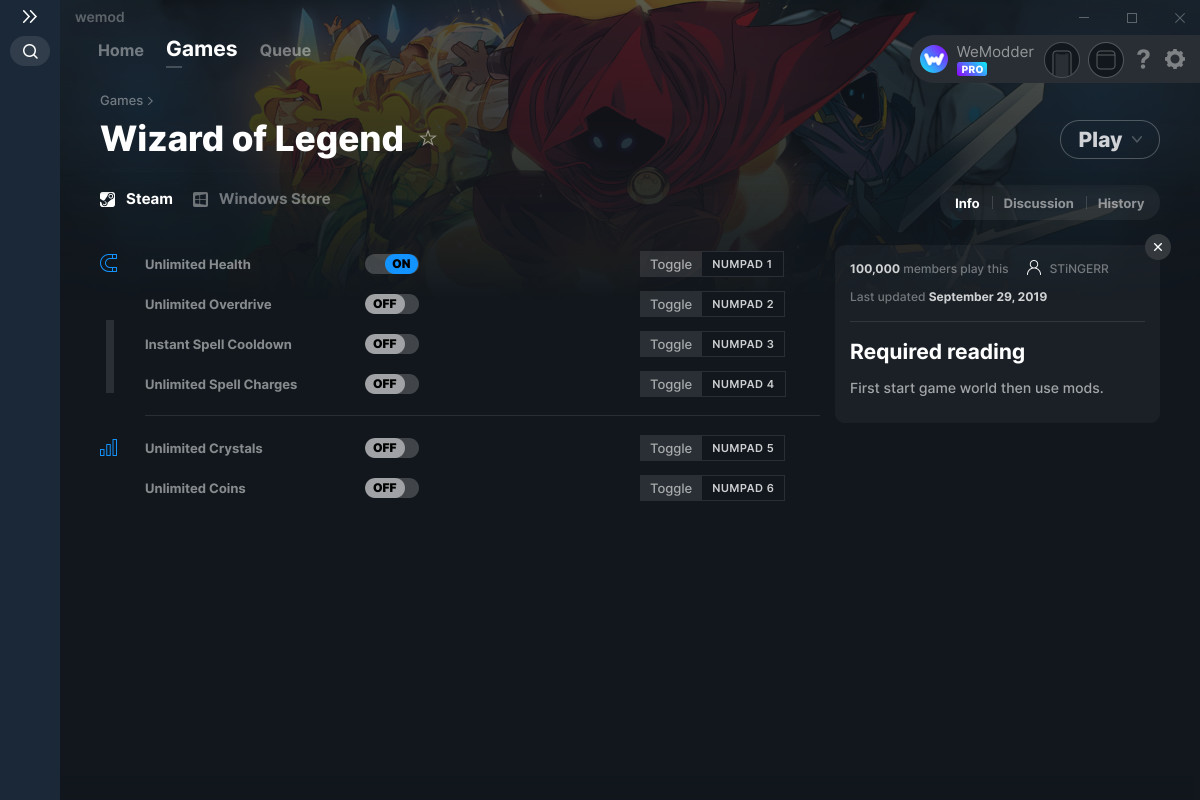Screen dimensions: 1200x800
Task: Open the settings gear icon
Action: click(x=1175, y=60)
